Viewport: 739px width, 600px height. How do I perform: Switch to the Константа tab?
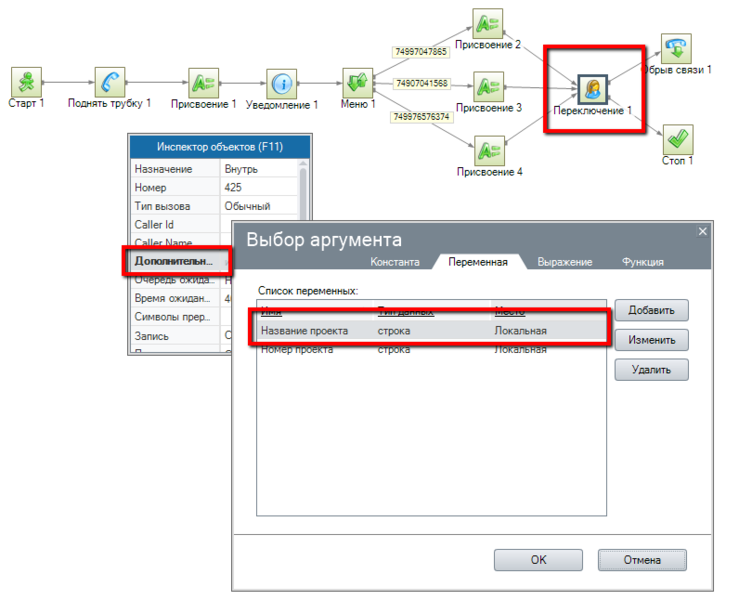[394, 262]
